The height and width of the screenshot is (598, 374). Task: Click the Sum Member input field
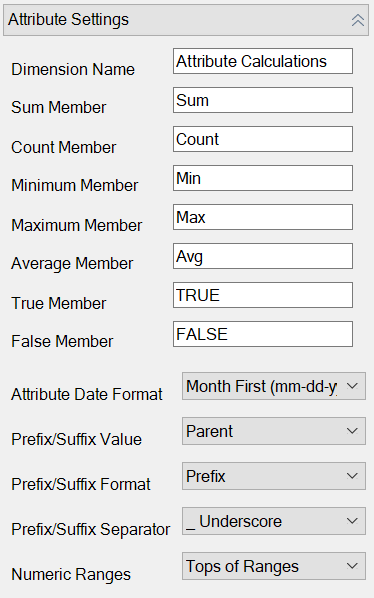(263, 100)
